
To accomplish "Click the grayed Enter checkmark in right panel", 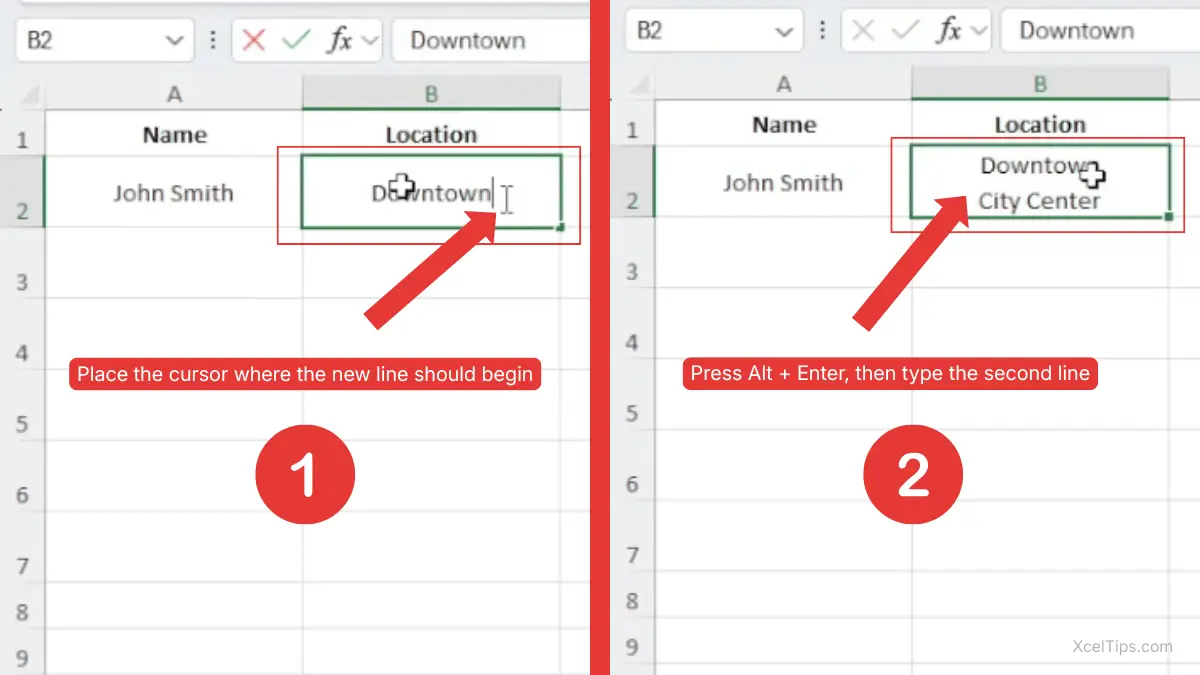I will (905, 31).
